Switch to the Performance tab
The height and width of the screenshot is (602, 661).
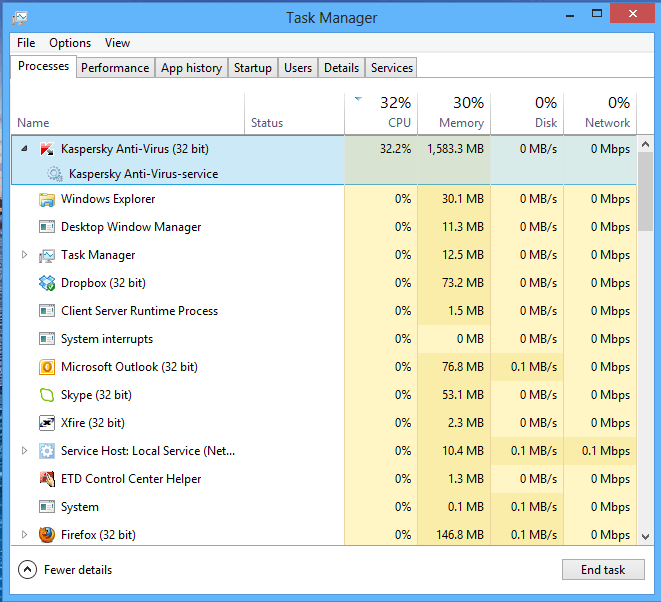click(x=115, y=68)
